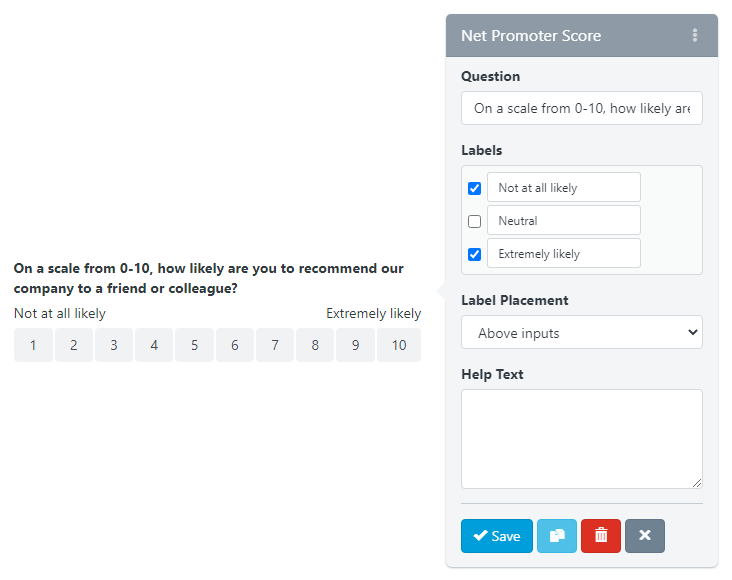The image size is (732, 580).
Task: Edit the Neutral label text field
Action: [563, 220]
